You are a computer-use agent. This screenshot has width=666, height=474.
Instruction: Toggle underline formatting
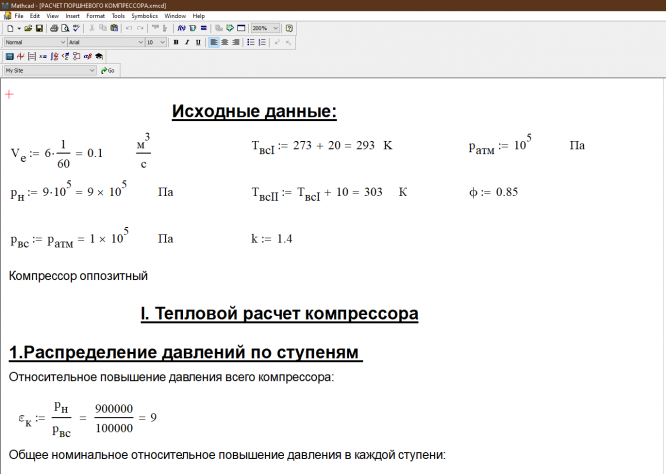point(198,43)
